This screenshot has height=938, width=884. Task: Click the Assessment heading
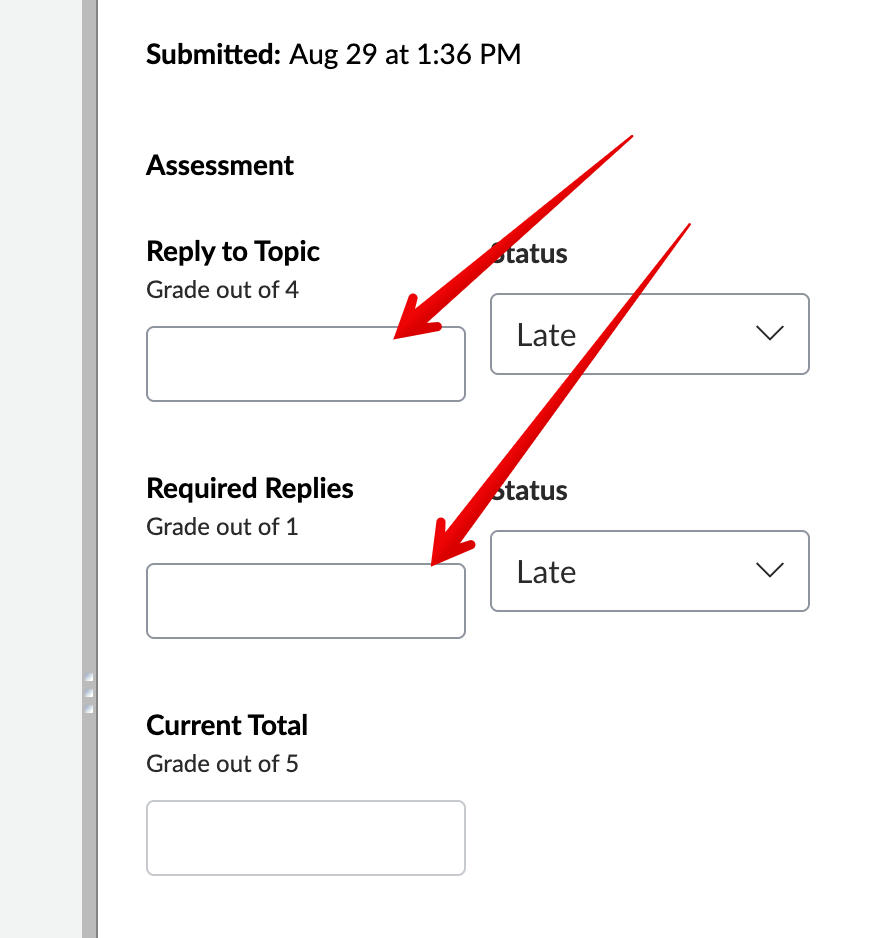tap(220, 165)
